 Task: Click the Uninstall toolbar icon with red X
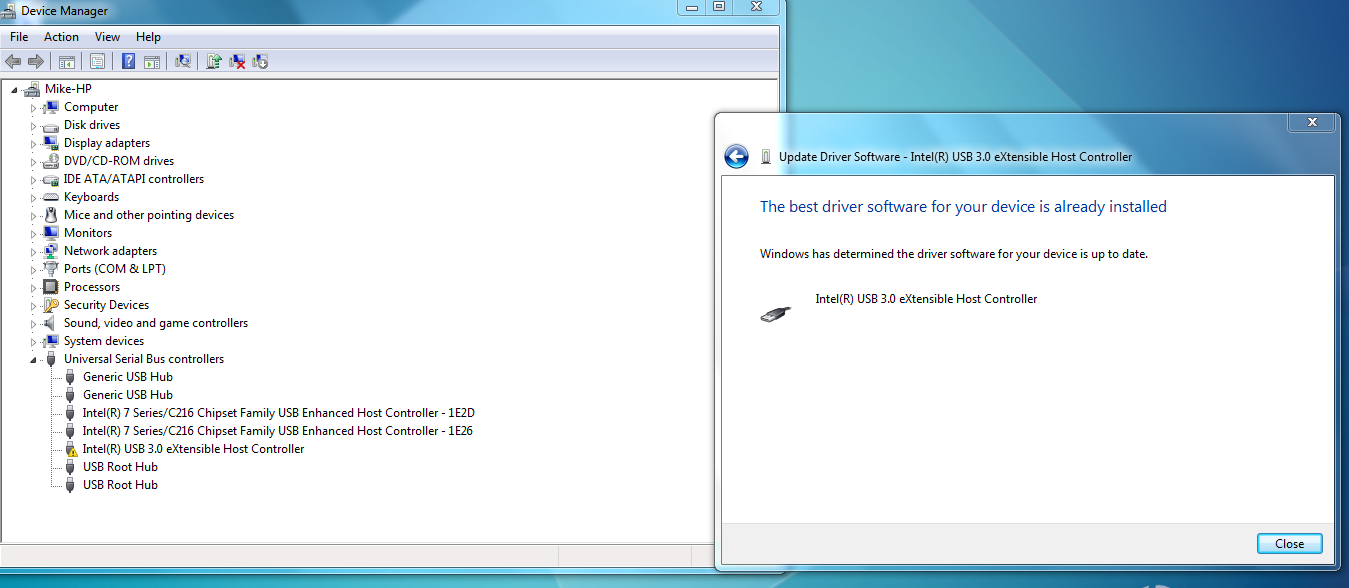[238, 61]
